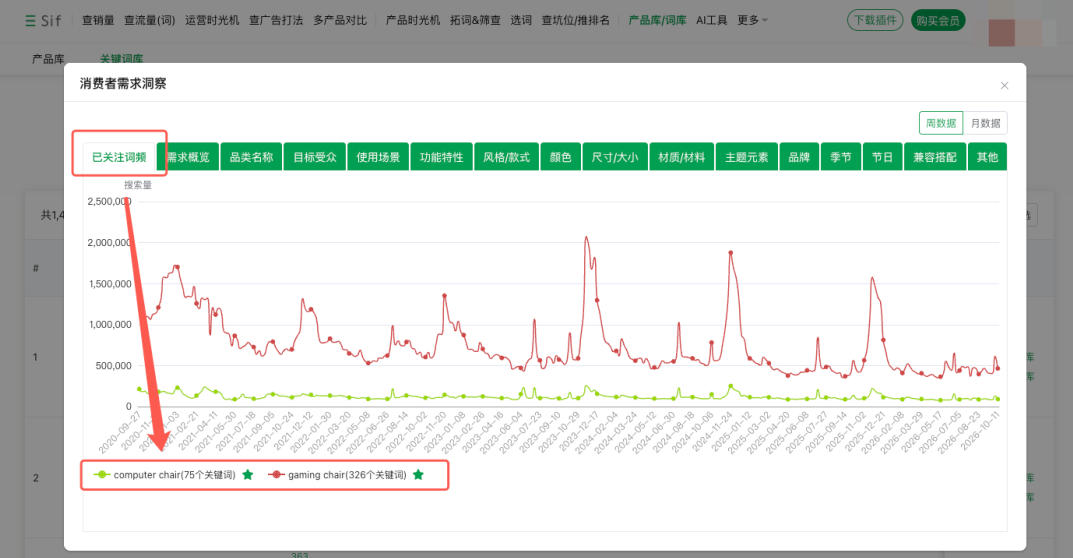The width and height of the screenshot is (1073, 558).
Task: Open 产品库/词库 in top navigation
Action: coord(657,21)
